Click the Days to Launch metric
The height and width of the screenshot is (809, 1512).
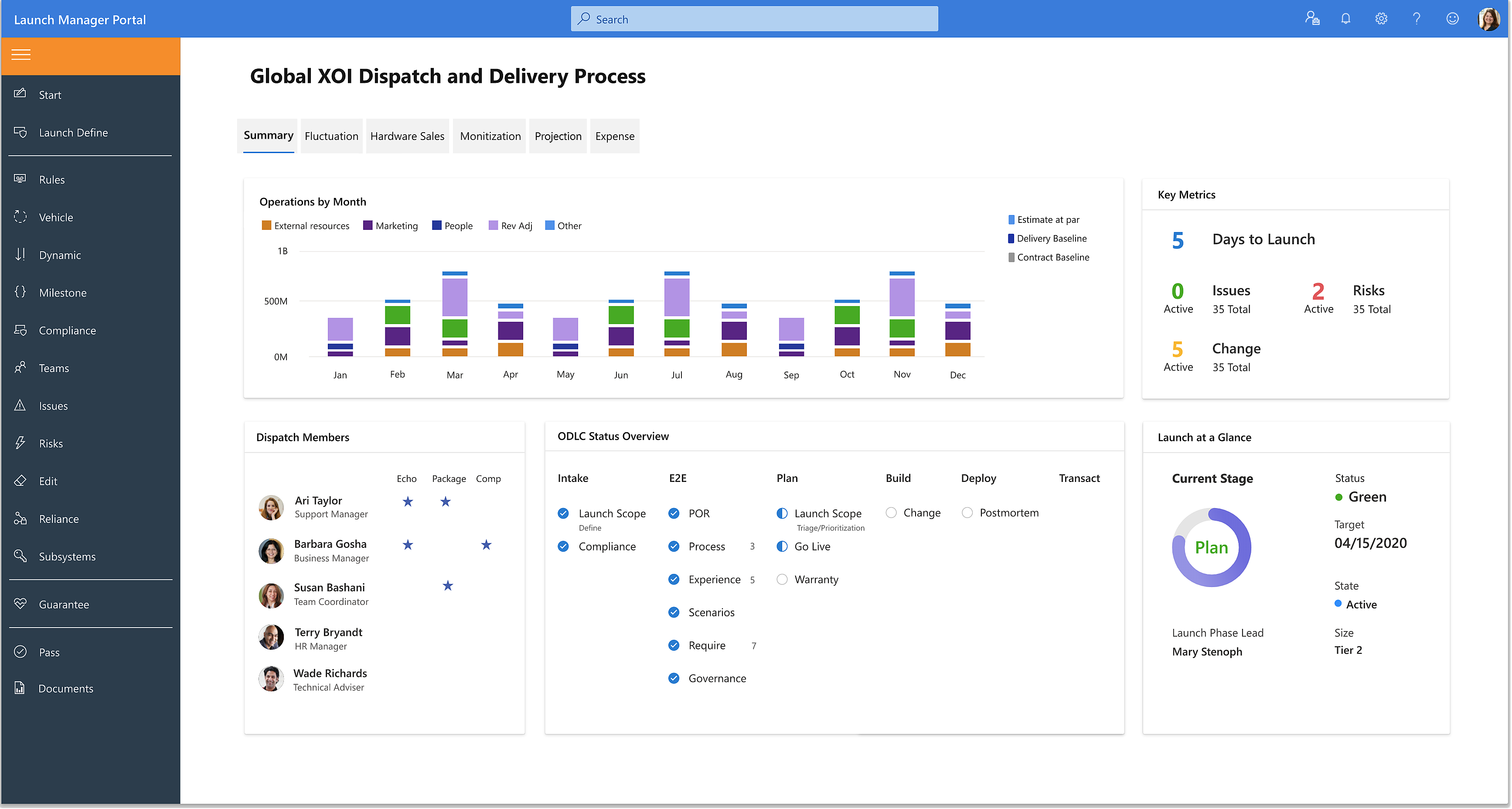pos(1243,239)
